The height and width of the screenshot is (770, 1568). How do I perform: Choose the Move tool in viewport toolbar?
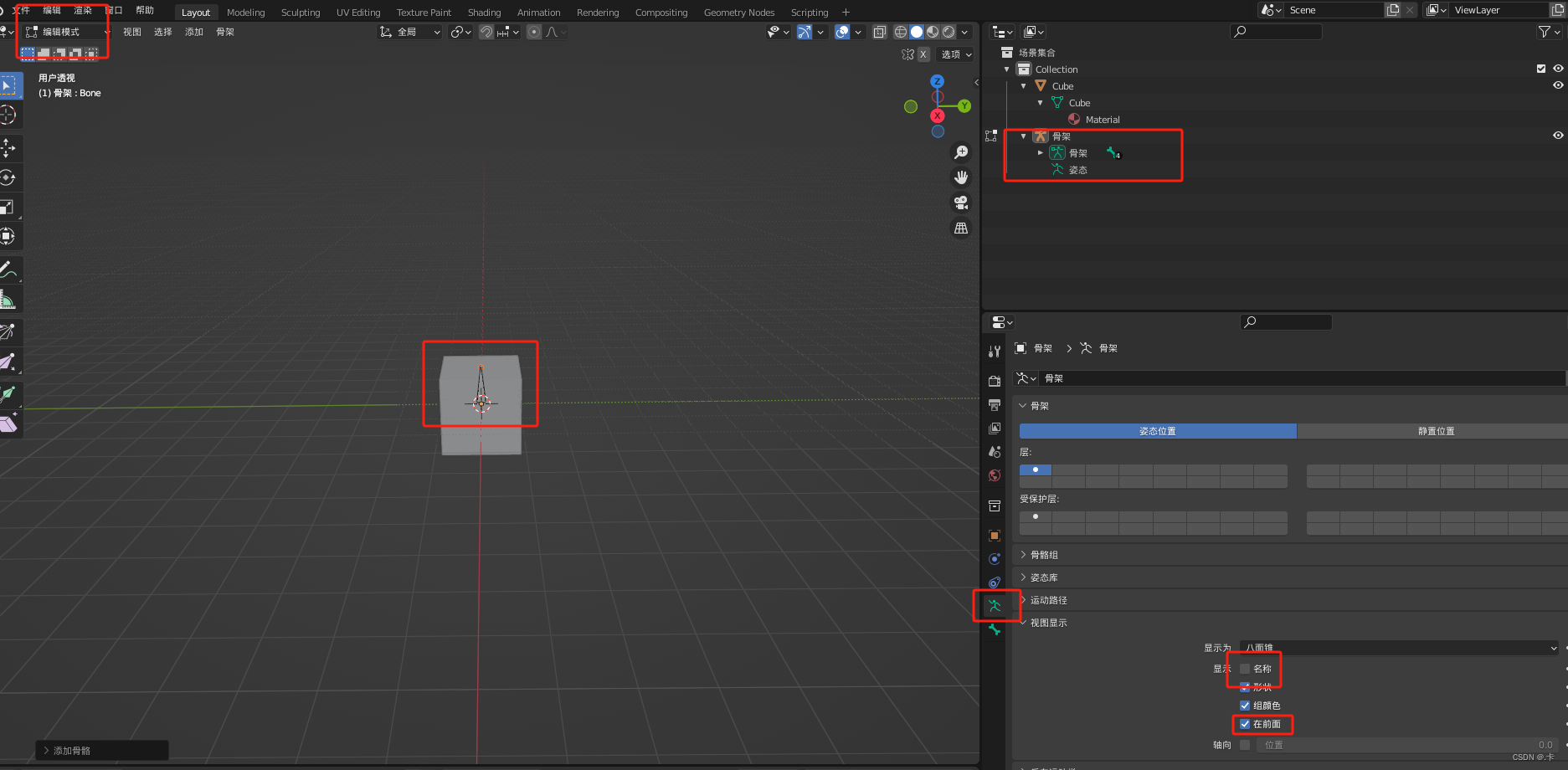(x=8, y=148)
